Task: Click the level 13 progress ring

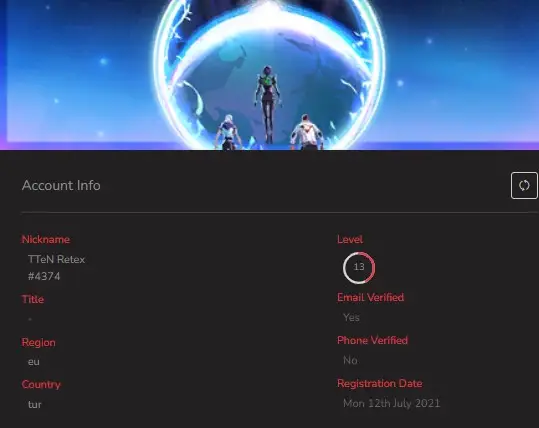Action: click(x=359, y=267)
